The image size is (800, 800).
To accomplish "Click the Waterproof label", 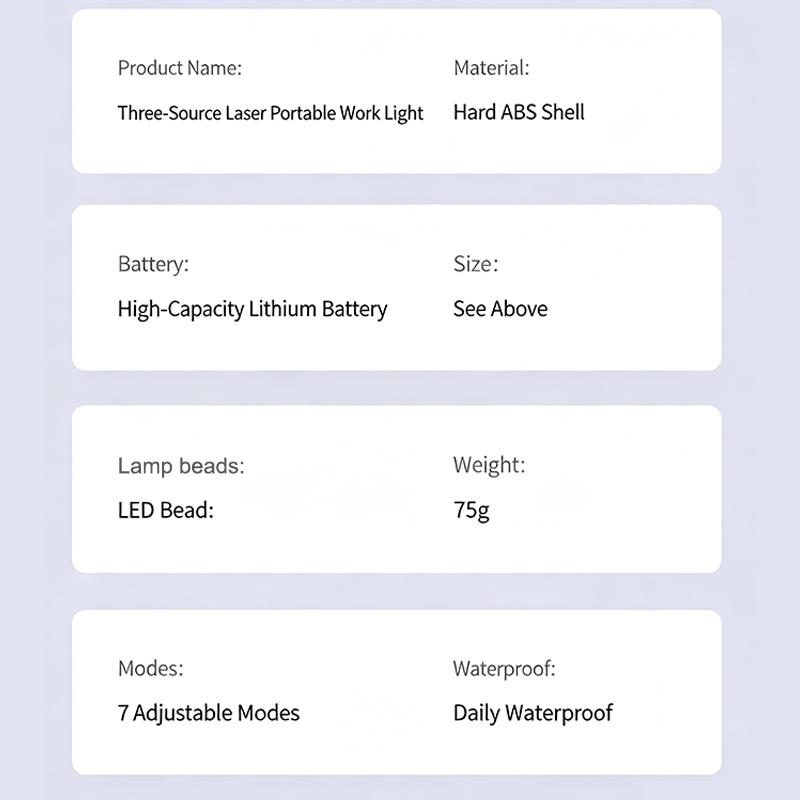I will [504, 668].
